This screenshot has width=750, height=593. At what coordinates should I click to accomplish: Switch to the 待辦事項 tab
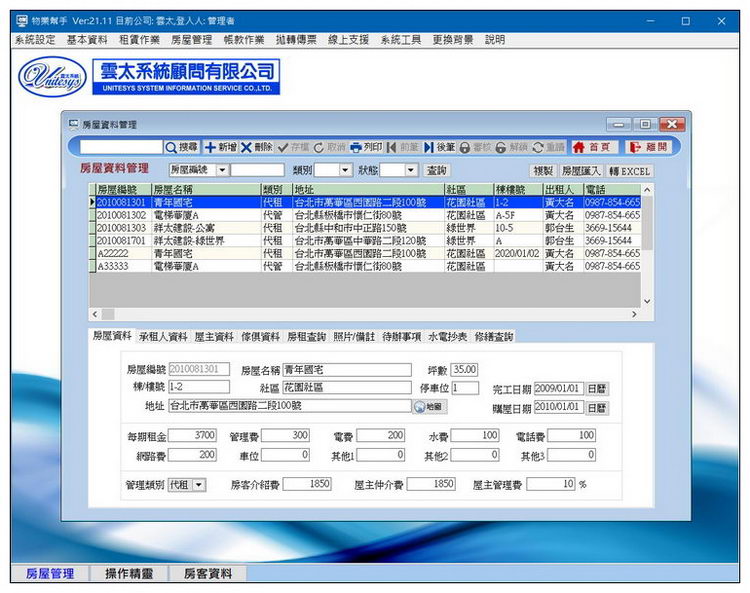[x=402, y=337]
